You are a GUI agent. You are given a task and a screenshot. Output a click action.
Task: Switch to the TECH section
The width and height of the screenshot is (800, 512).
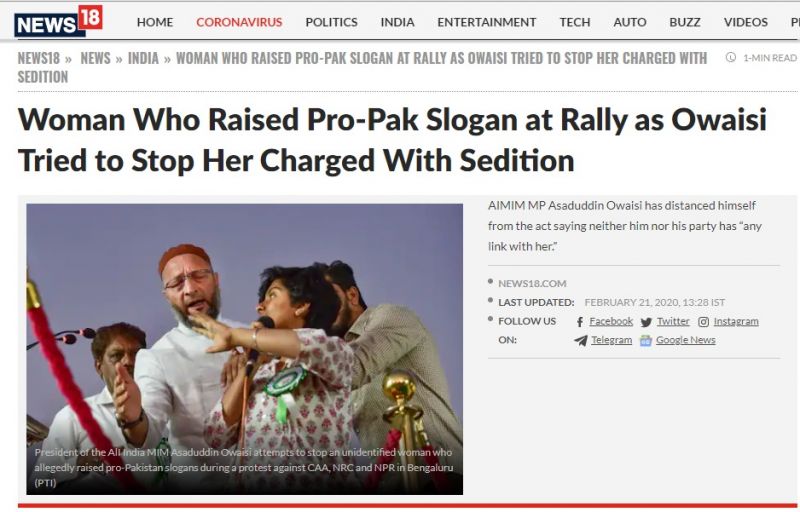pyautogui.click(x=574, y=22)
